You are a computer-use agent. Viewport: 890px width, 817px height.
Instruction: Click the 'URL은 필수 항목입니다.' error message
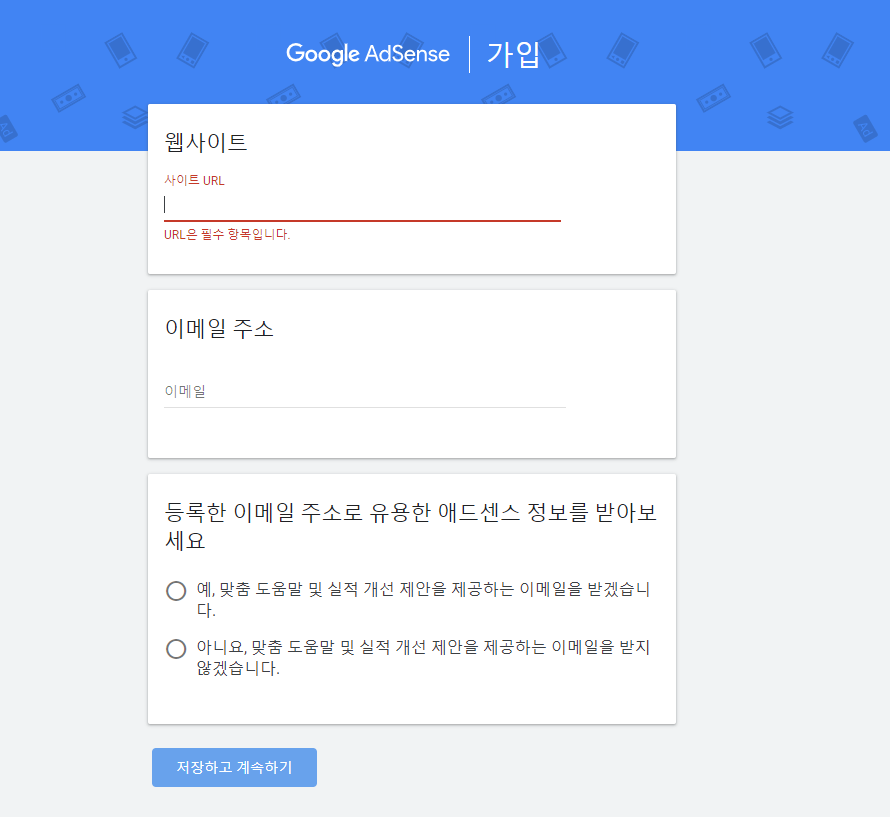[x=227, y=234]
